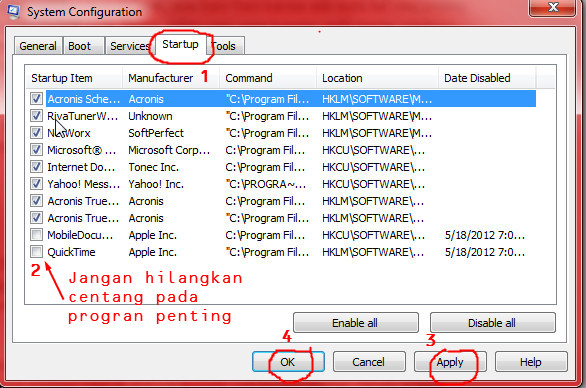Uncheck the Yahoo! Messenger startup item

(x=36, y=184)
